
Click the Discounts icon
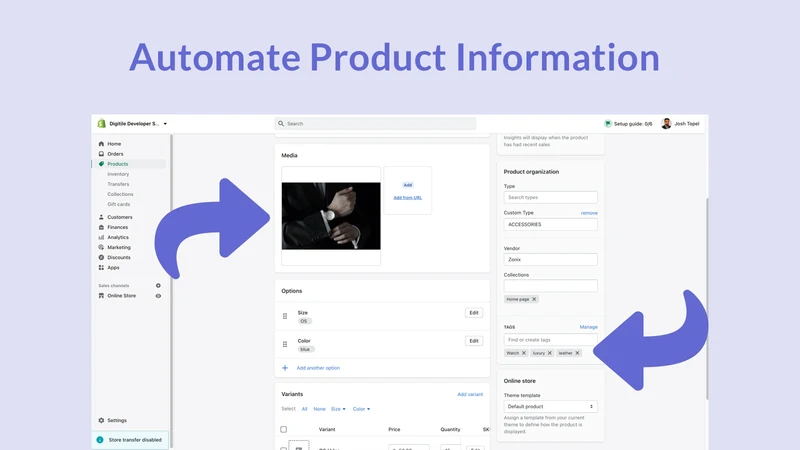(101, 257)
